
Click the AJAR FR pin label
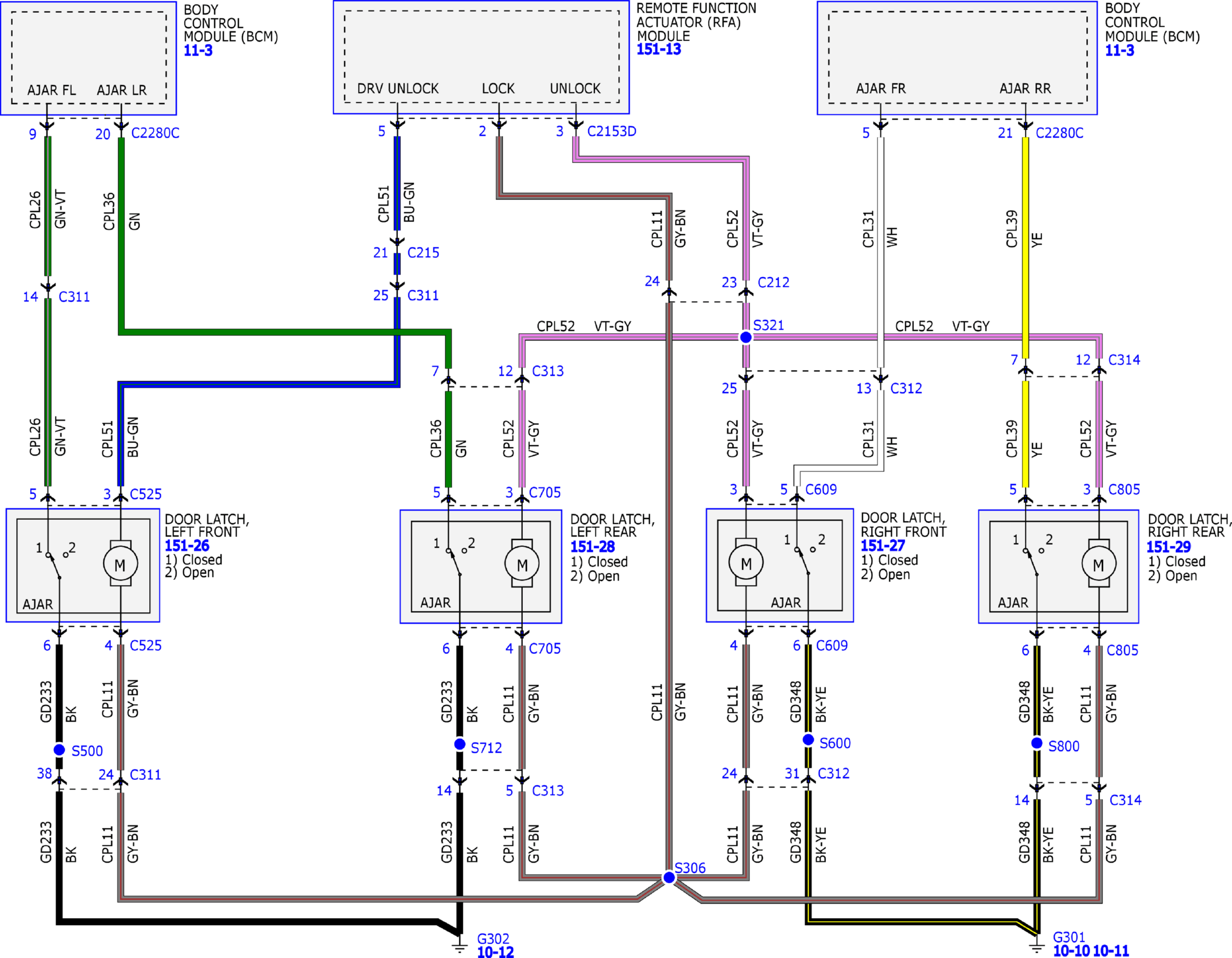881,88
